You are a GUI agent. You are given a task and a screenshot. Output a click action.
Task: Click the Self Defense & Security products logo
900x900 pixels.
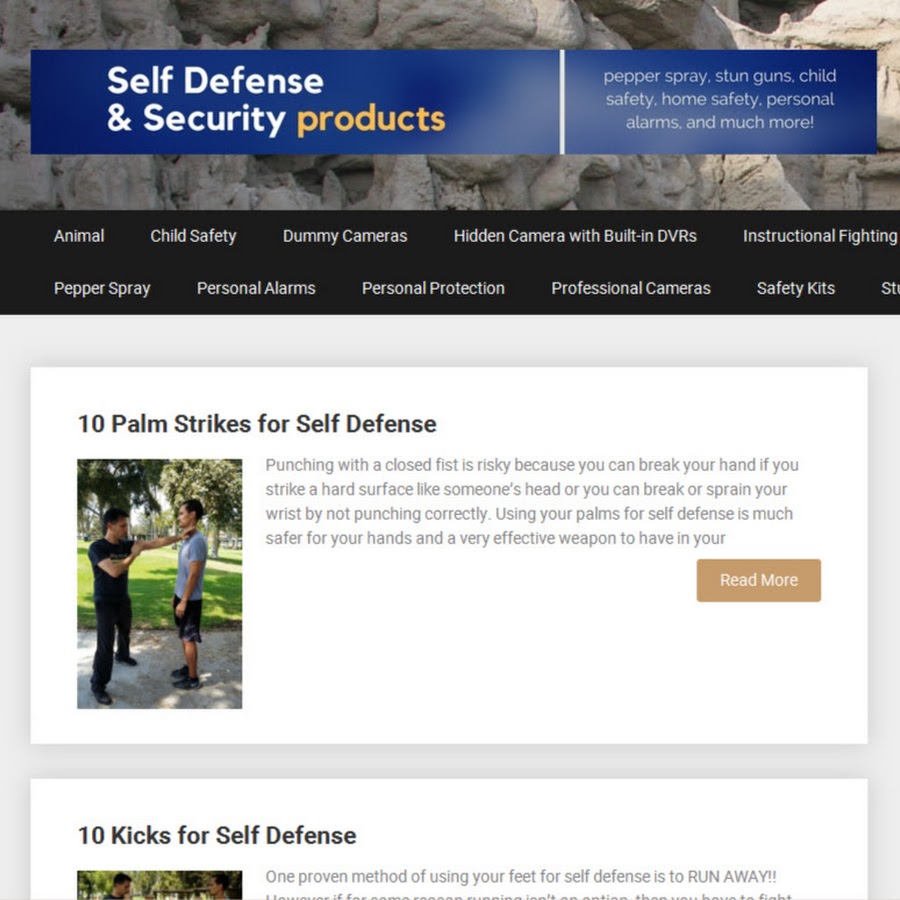pos(276,100)
